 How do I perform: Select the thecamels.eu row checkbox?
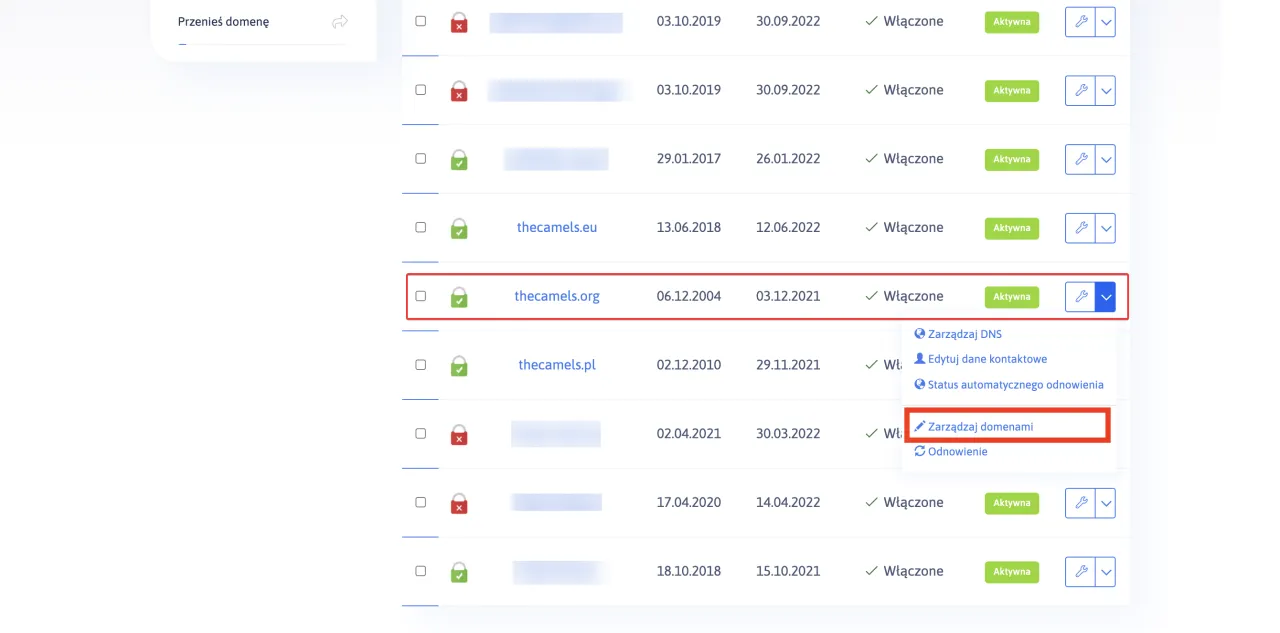point(421,227)
